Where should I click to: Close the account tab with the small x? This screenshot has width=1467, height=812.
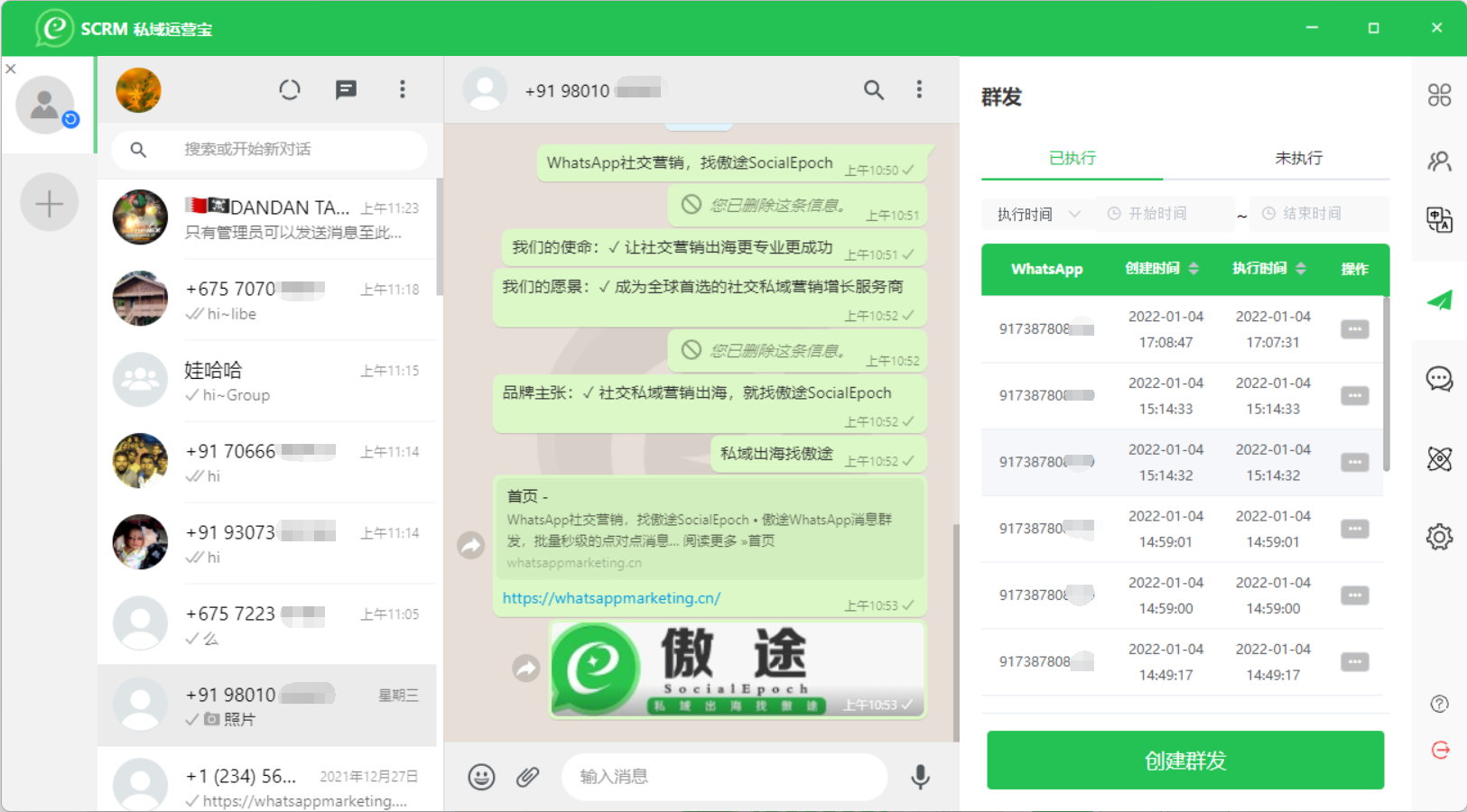[x=11, y=69]
